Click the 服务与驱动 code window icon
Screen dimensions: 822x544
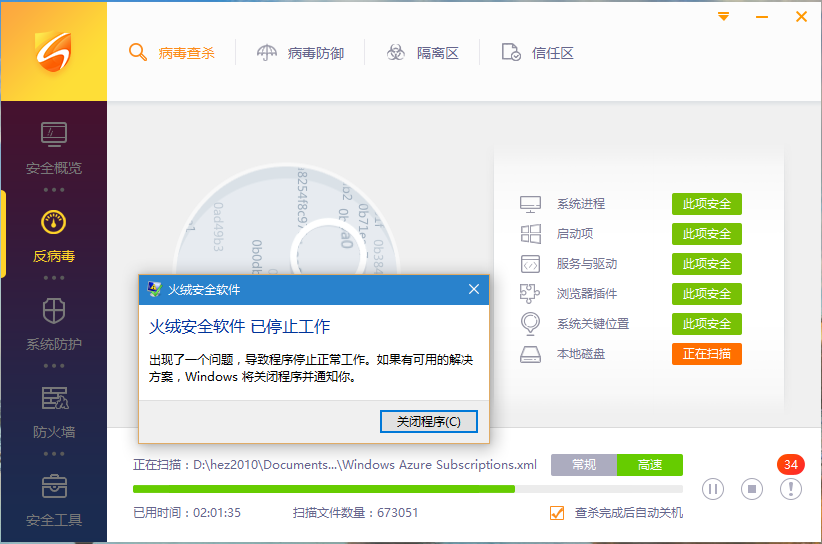tap(530, 264)
